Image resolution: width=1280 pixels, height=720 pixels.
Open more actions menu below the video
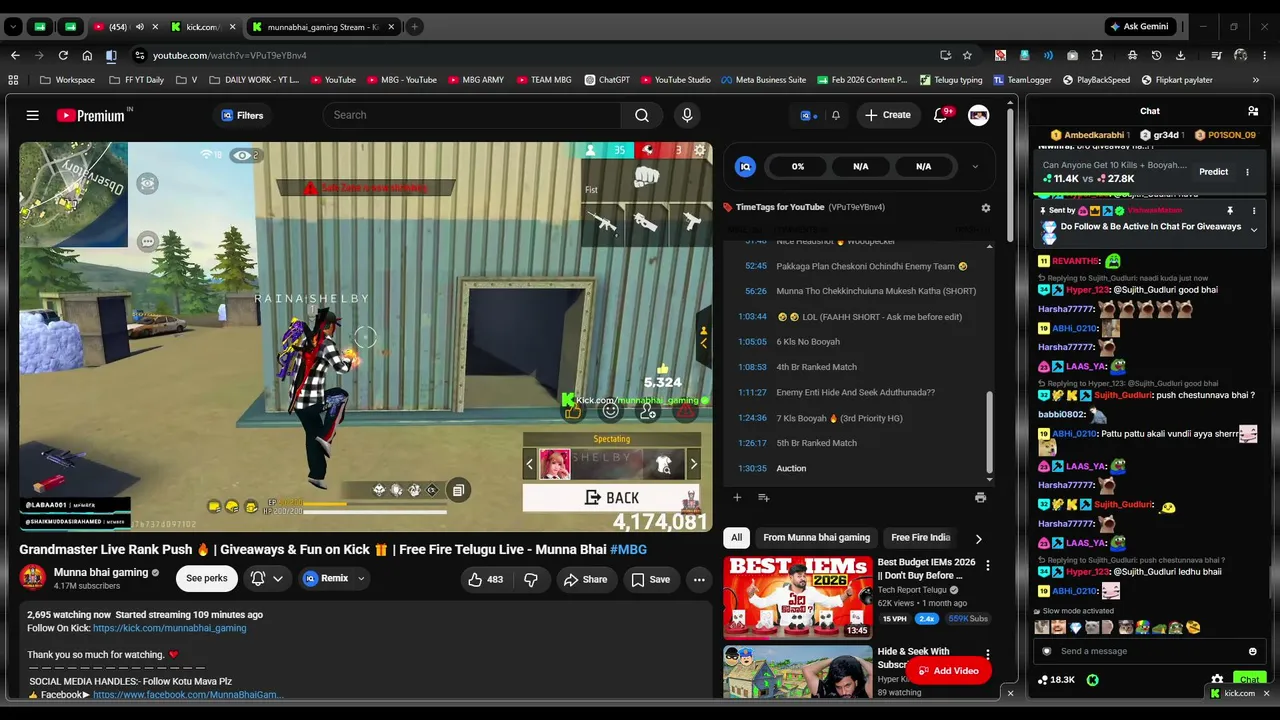click(699, 579)
